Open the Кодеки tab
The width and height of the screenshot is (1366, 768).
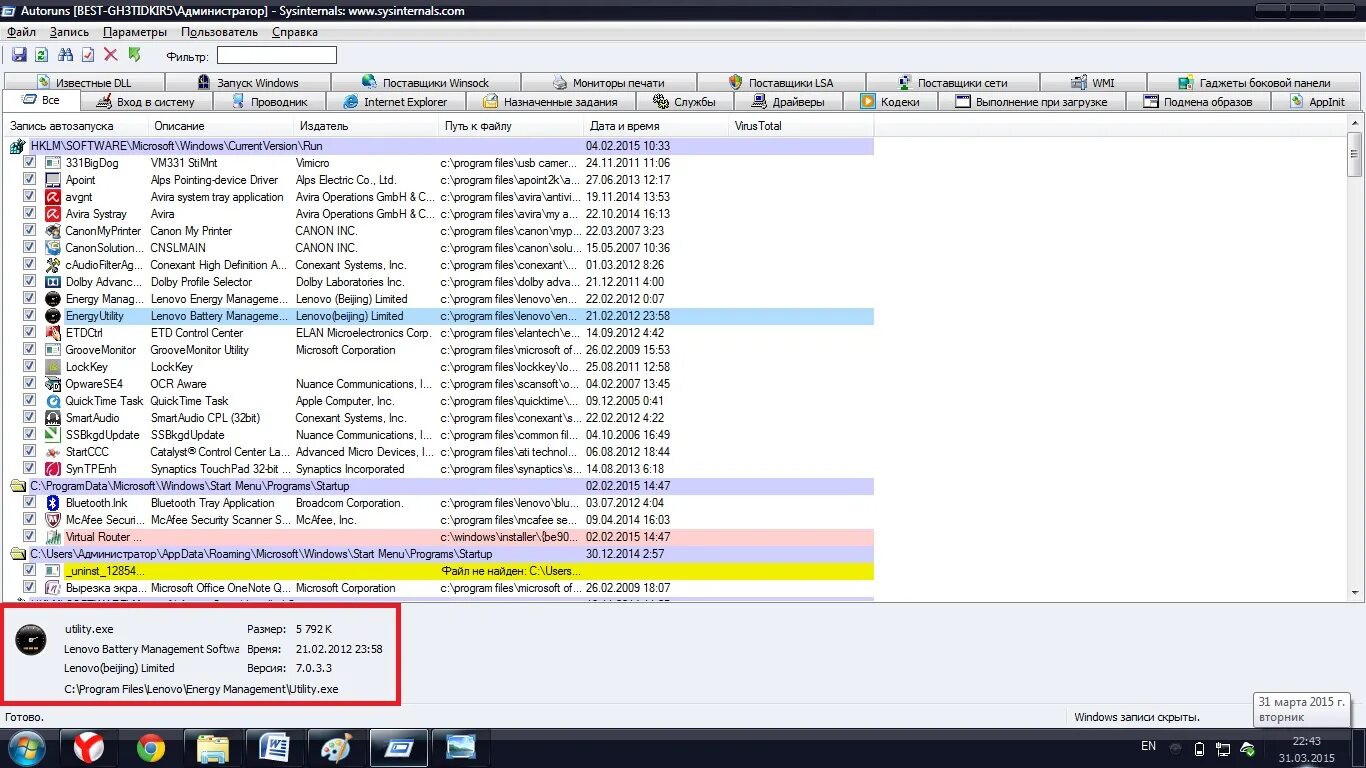890,102
